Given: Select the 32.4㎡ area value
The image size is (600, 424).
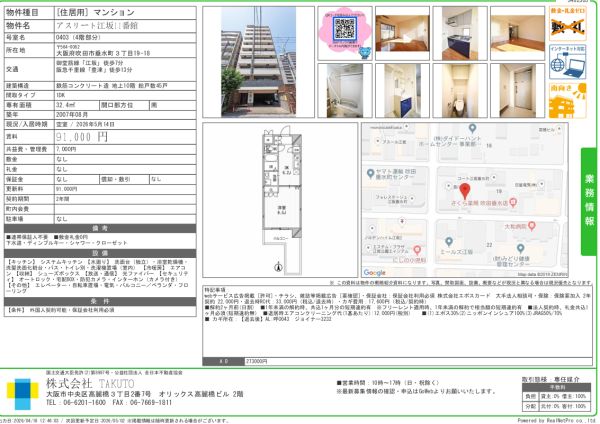Looking at the screenshot, I should [65, 105].
